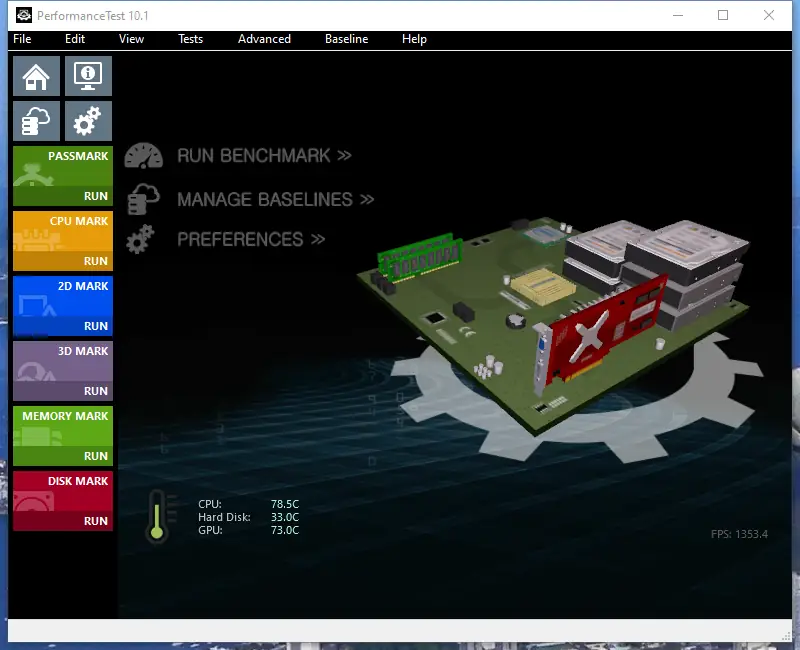The width and height of the screenshot is (800, 650).
Task: Open the Baseline menu
Action: [x=346, y=39]
